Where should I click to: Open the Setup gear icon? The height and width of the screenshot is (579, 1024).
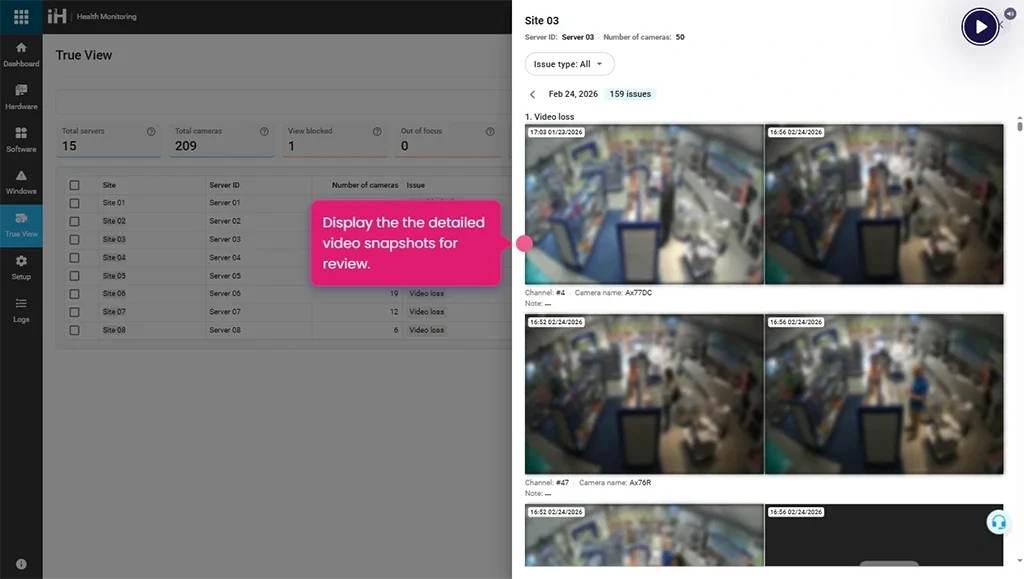click(x=21, y=267)
